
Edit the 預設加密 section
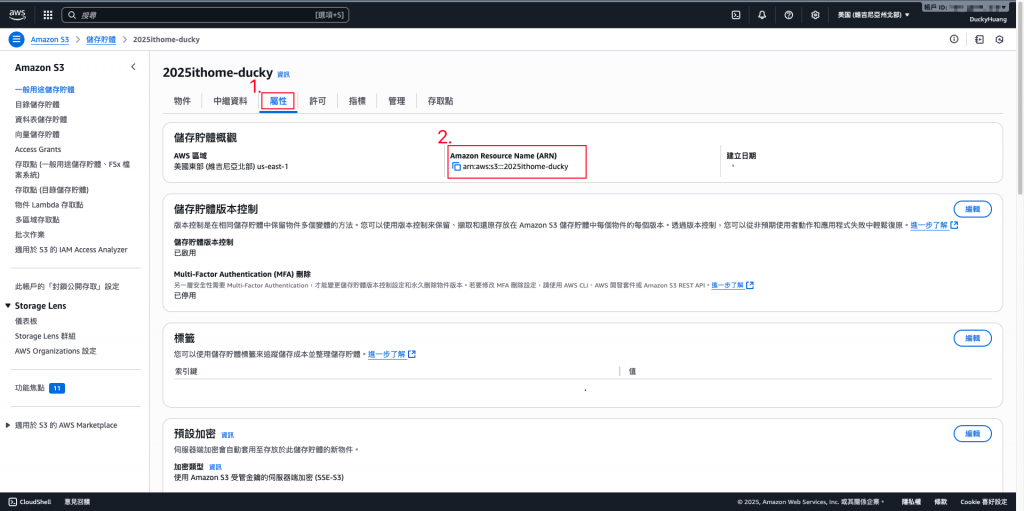coord(972,433)
